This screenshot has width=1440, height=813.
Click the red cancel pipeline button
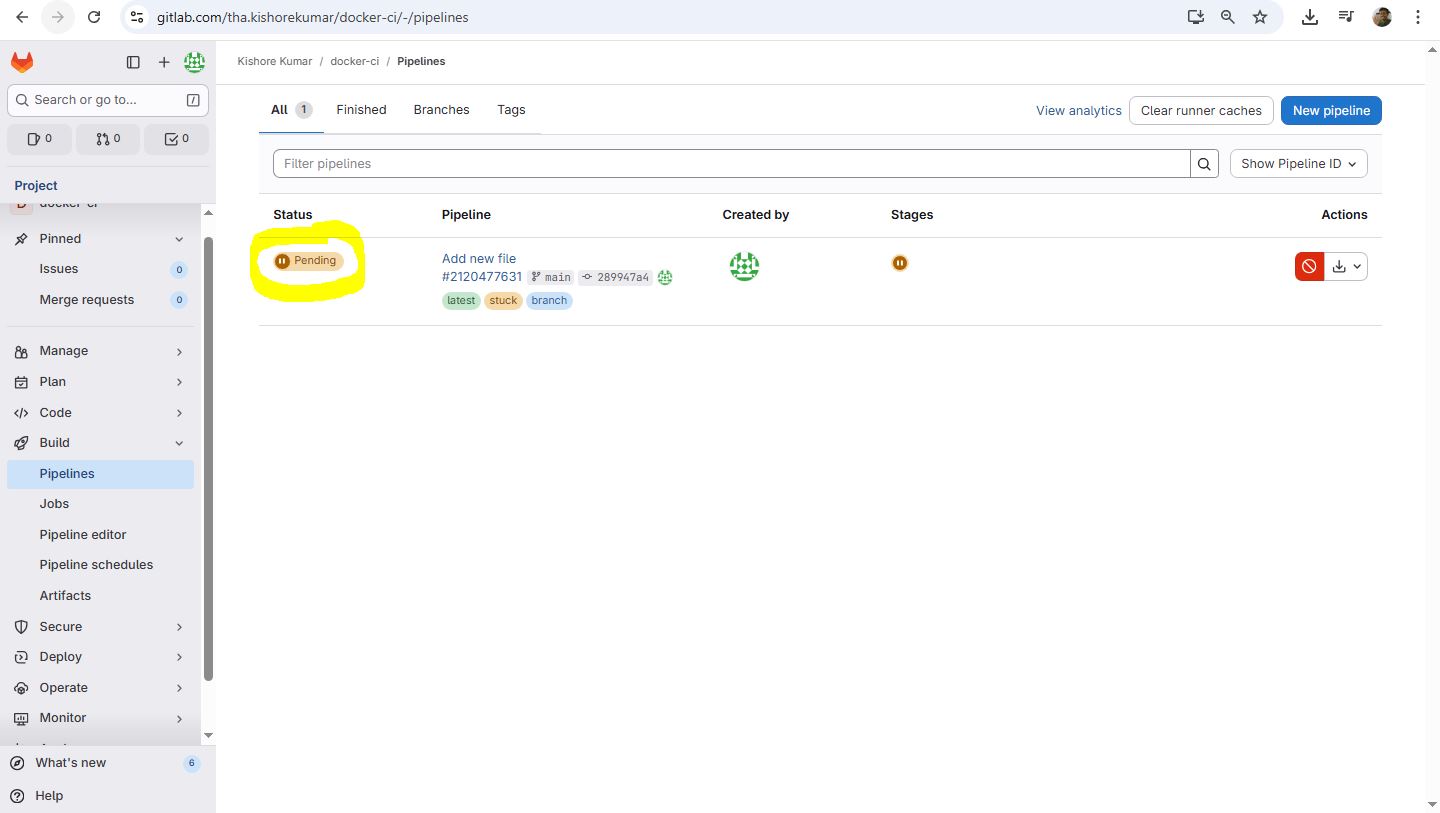[1309, 266]
